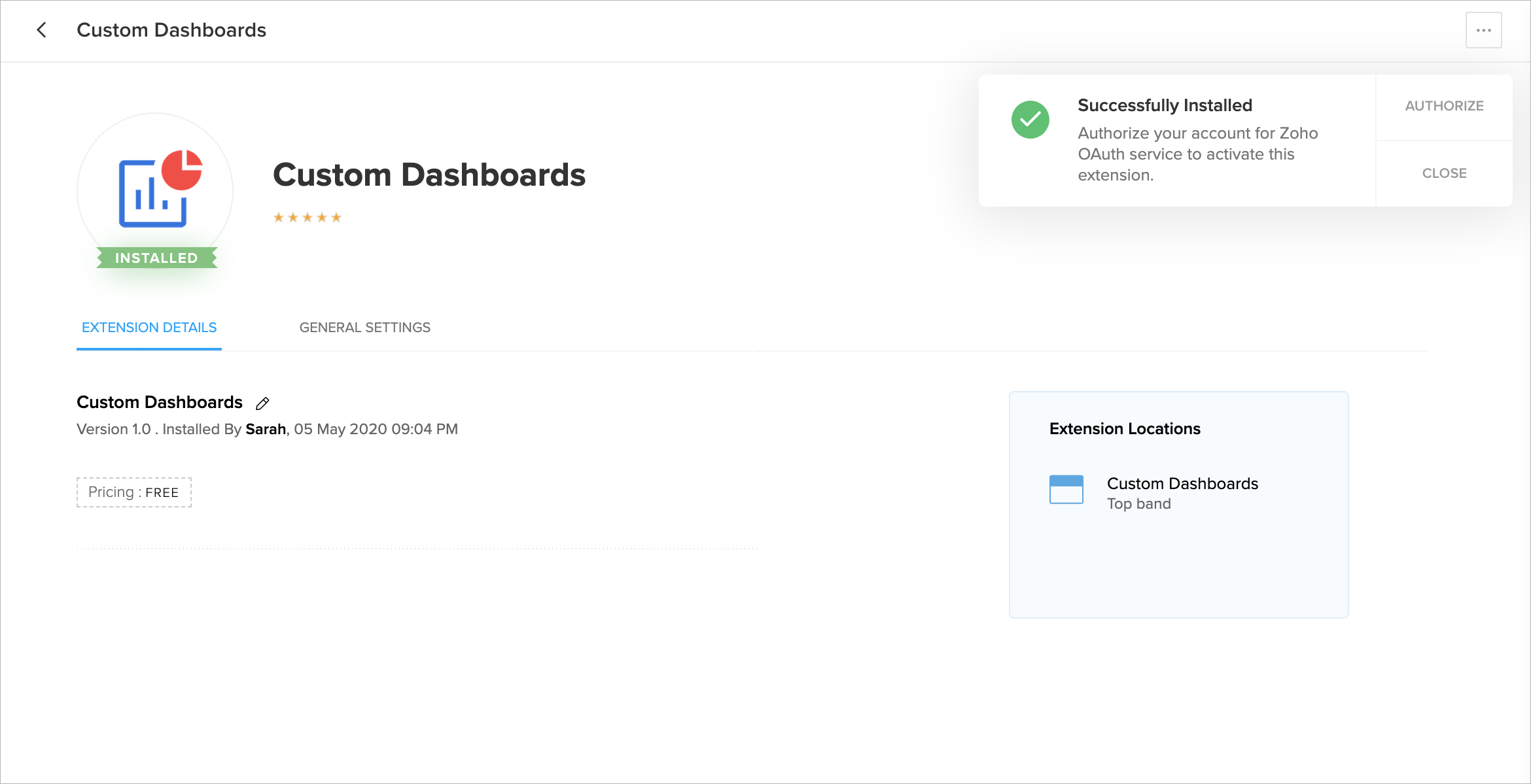Click the Top band location icon
This screenshot has height=784, width=1531.
(x=1066, y=490)
